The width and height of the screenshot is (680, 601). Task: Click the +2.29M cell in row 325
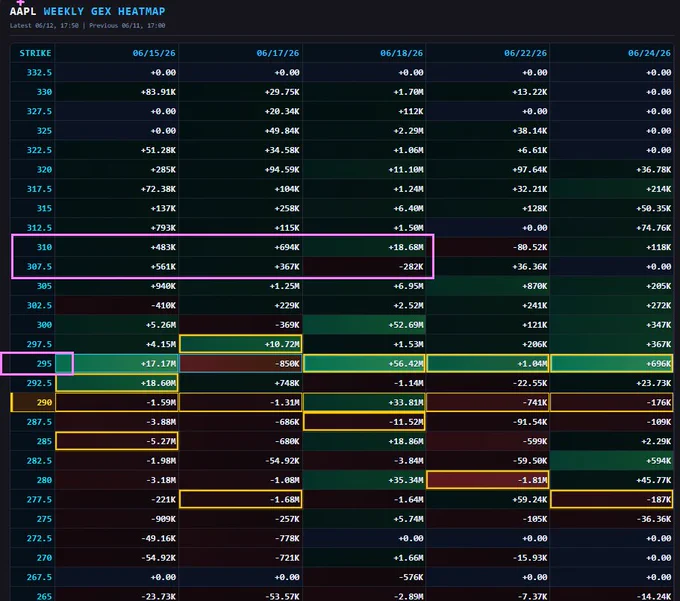point(364,131)
